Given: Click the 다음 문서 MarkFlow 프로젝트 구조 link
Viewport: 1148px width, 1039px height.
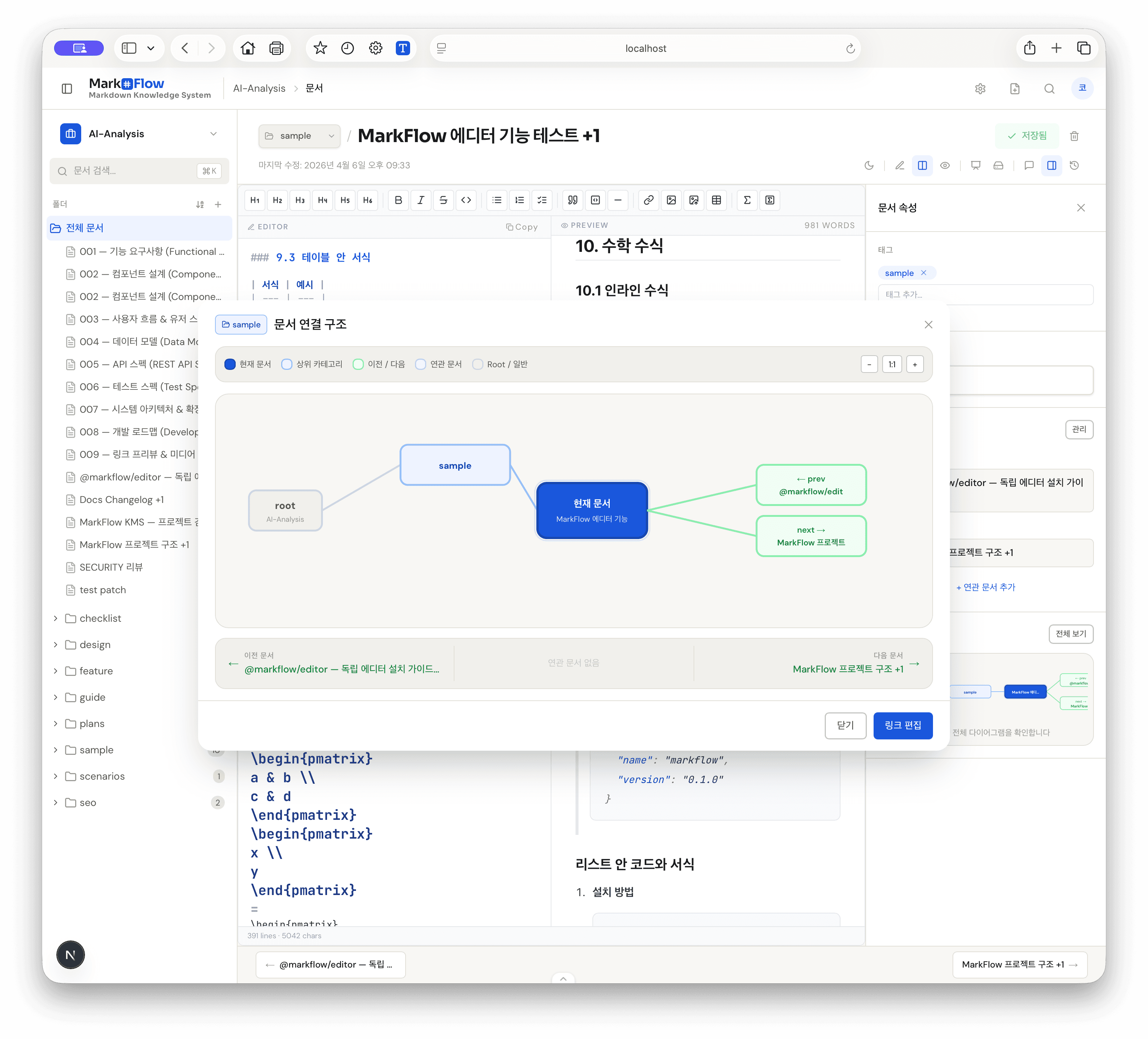Looking at the screenshot, I should point(848,669).
